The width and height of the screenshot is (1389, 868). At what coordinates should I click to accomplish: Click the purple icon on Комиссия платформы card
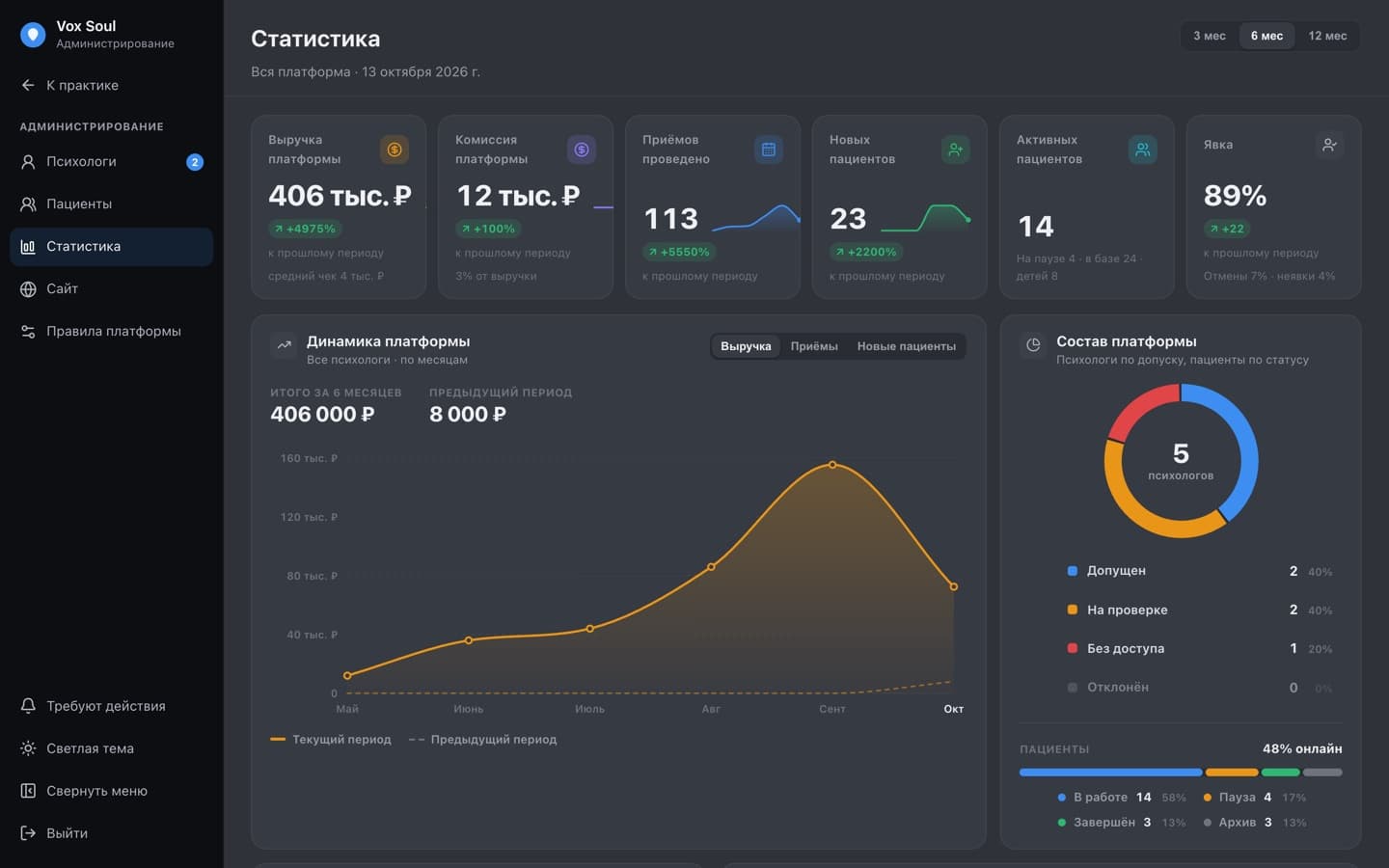(582, 149)
